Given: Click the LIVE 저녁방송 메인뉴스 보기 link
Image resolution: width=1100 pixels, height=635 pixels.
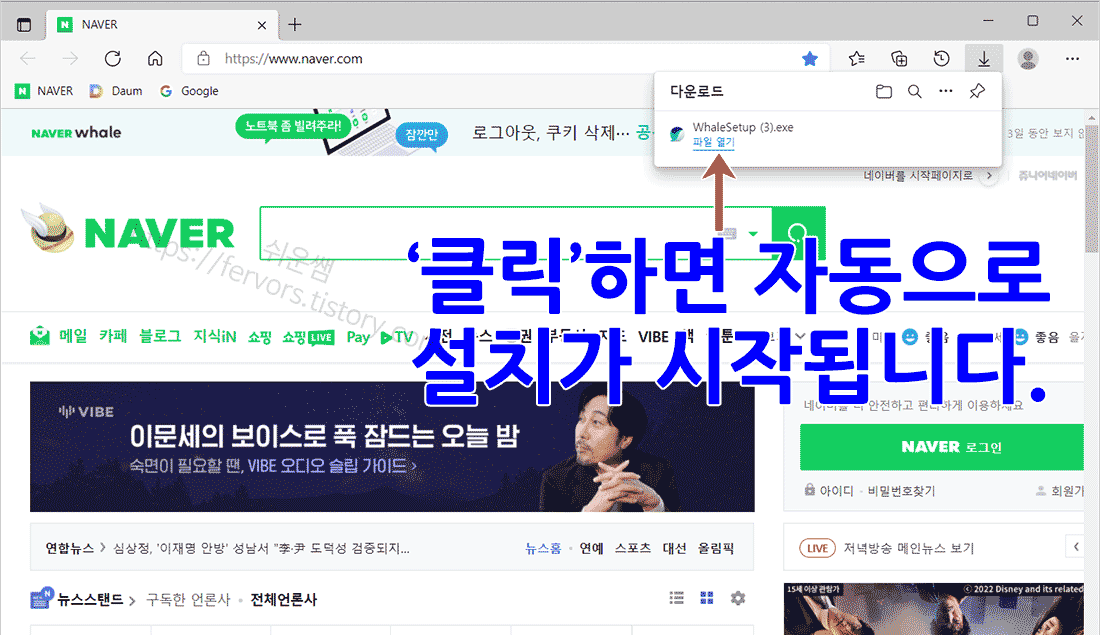Looking at the screenshot, I should (887, 548).
